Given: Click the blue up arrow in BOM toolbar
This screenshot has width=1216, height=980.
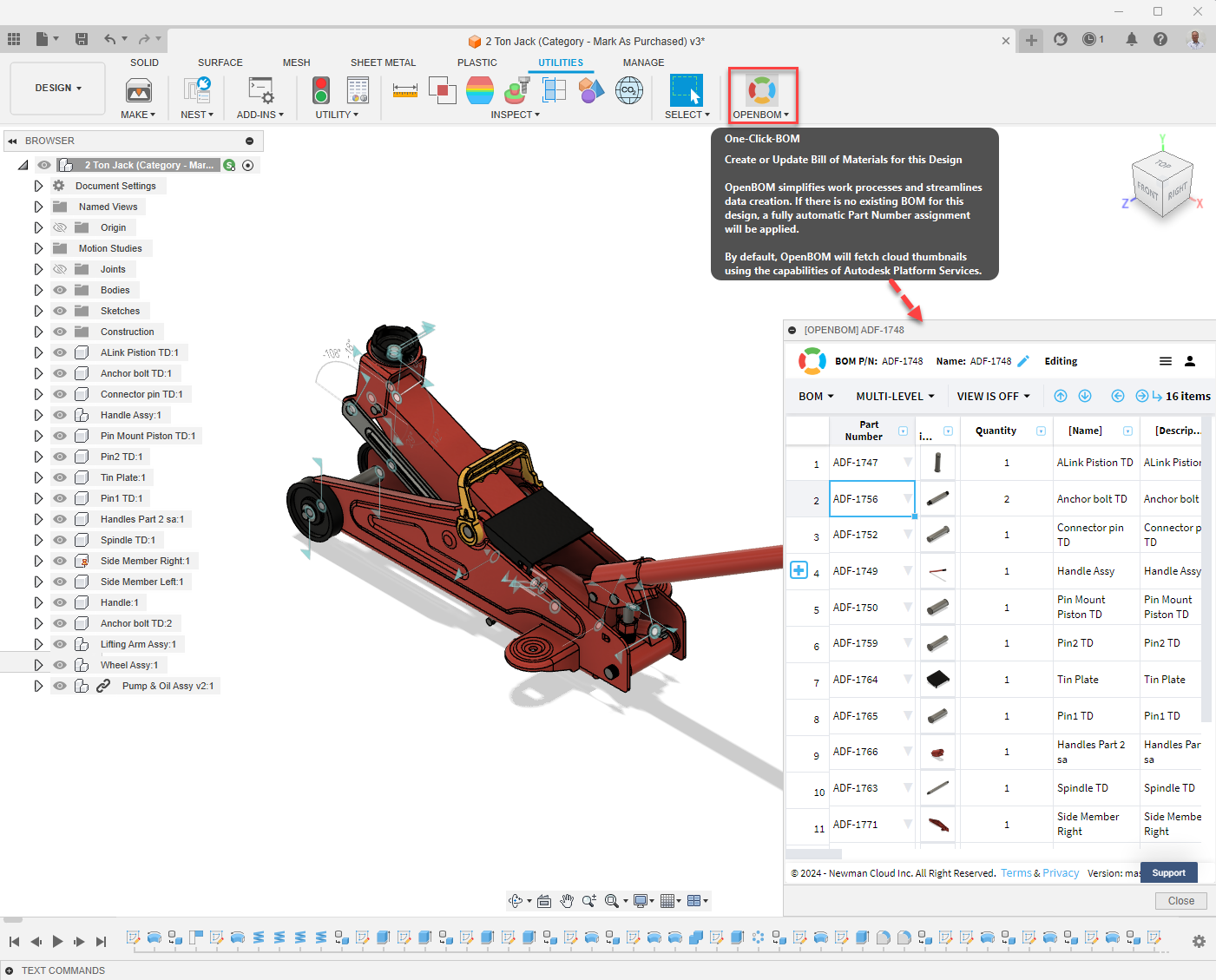Looking at the screenshot, I should point(1061,396).
